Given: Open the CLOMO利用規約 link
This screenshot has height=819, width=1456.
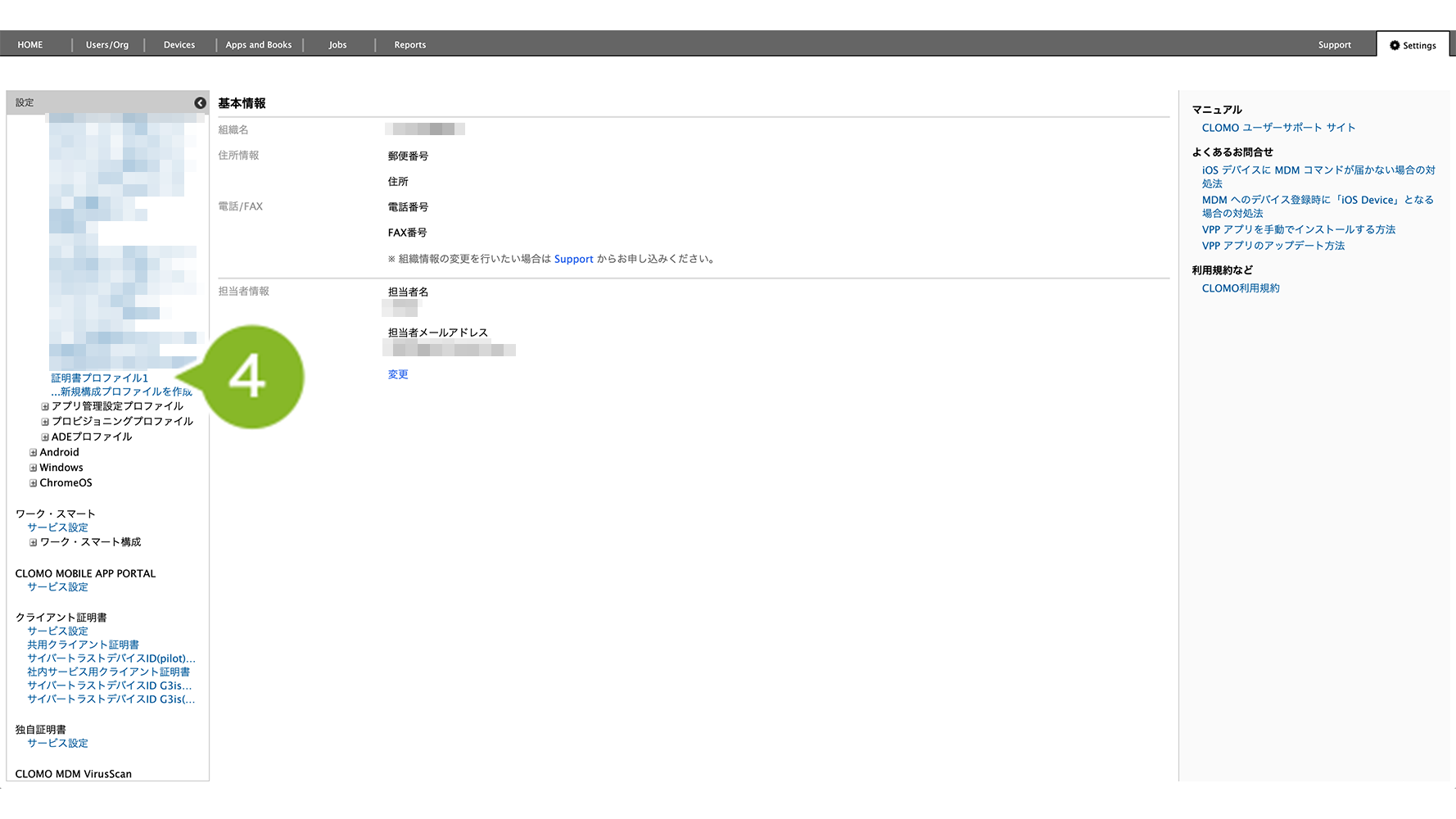Looking at the screenshot, I should (1241, 288).
